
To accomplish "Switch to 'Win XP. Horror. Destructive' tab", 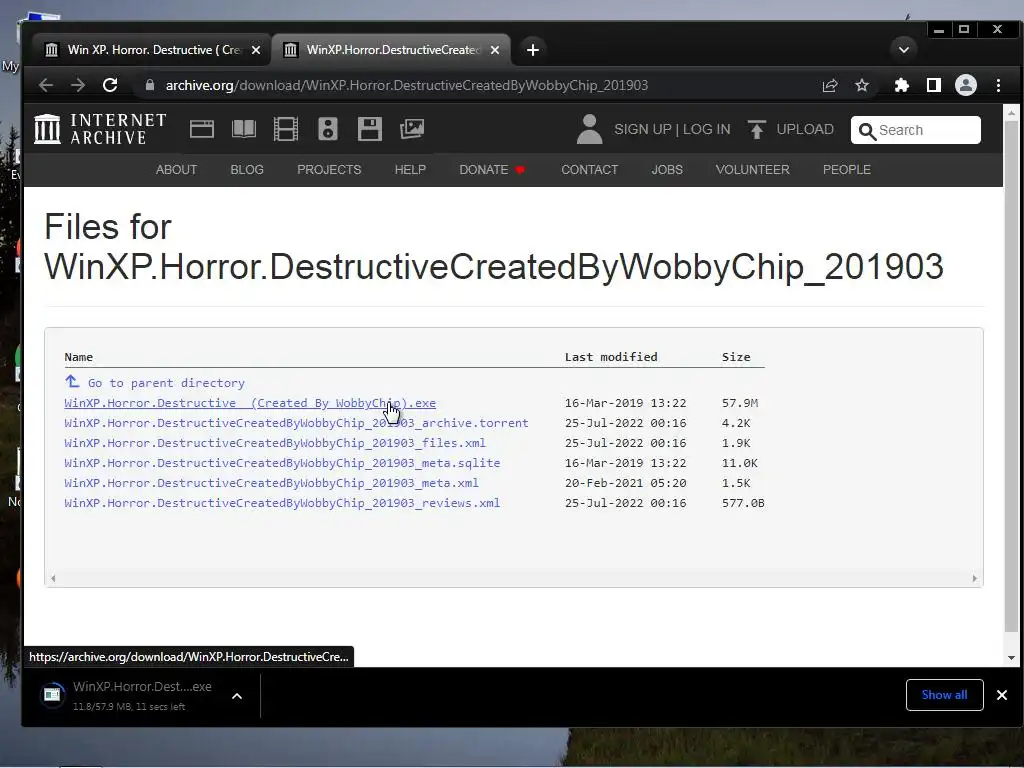I will coord(152,50).
